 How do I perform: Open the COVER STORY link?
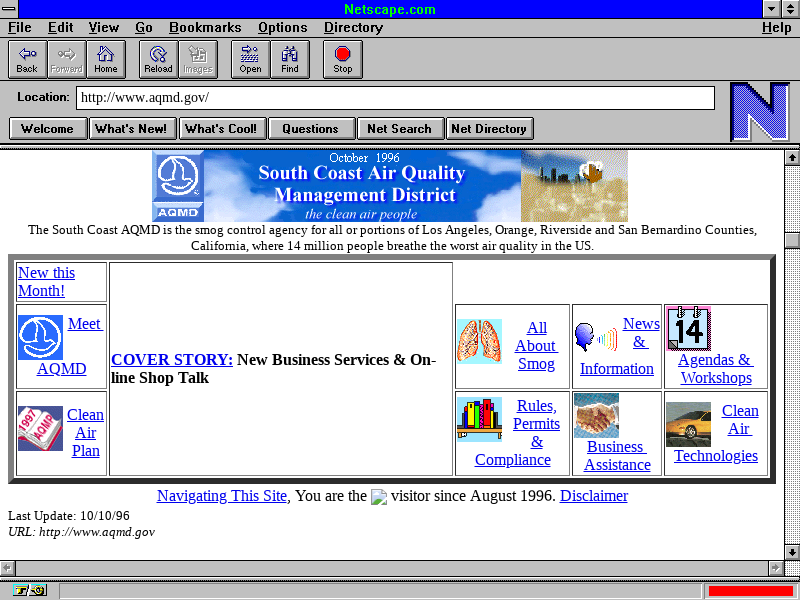(x=172, y=360)
